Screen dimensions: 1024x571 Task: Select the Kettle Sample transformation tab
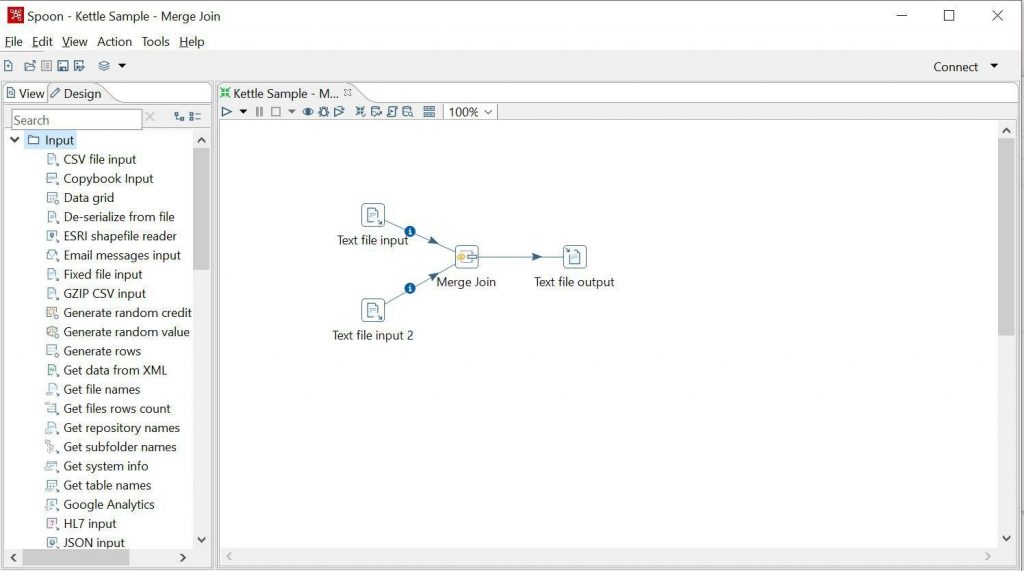point(285,93)
